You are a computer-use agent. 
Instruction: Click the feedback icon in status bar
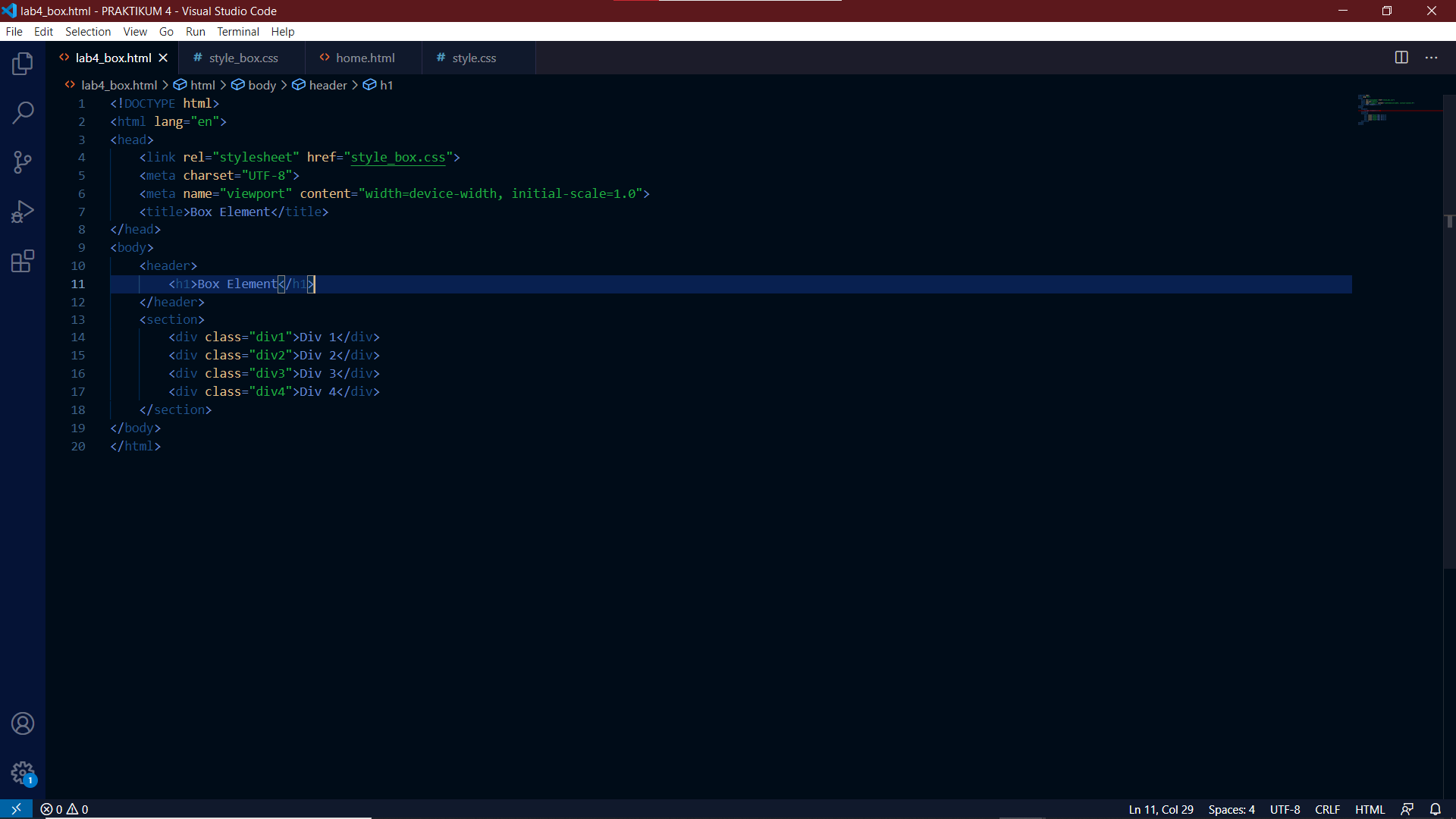1407,809
